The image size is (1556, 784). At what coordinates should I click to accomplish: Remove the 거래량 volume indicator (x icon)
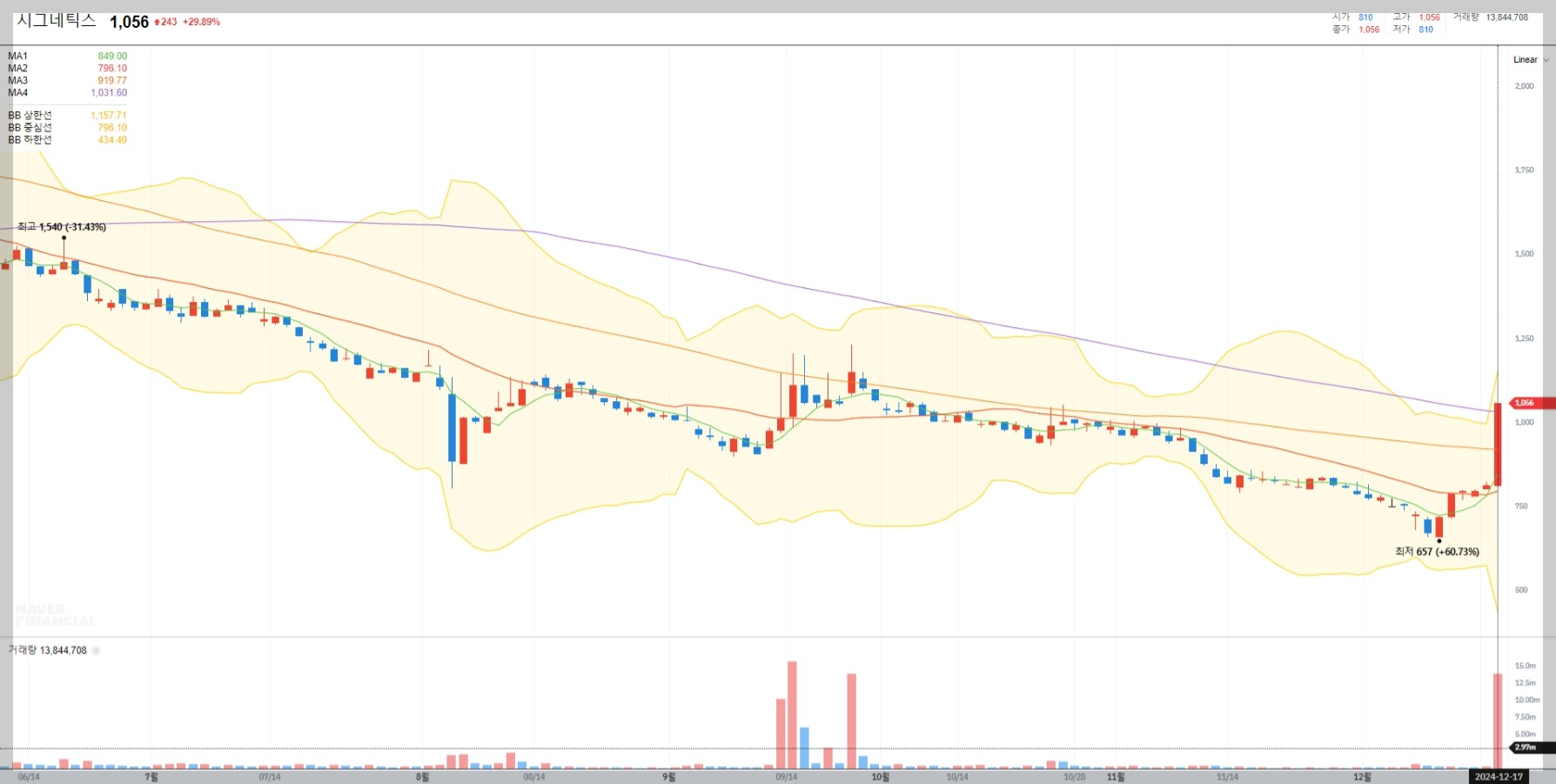click(x=97, y=650)
